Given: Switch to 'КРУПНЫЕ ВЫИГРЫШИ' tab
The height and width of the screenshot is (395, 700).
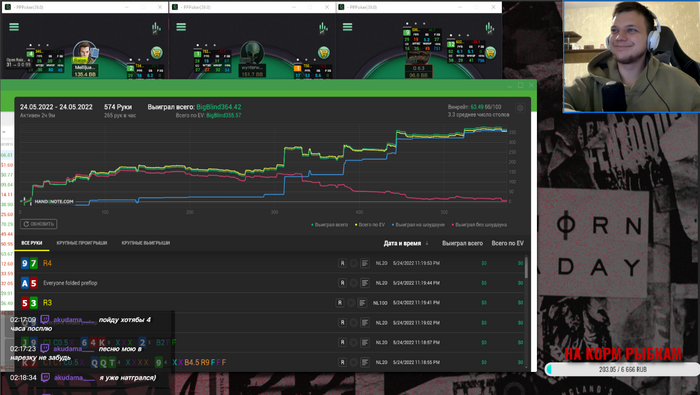Looking at the screenshot, I should click(x=146, y=243).
